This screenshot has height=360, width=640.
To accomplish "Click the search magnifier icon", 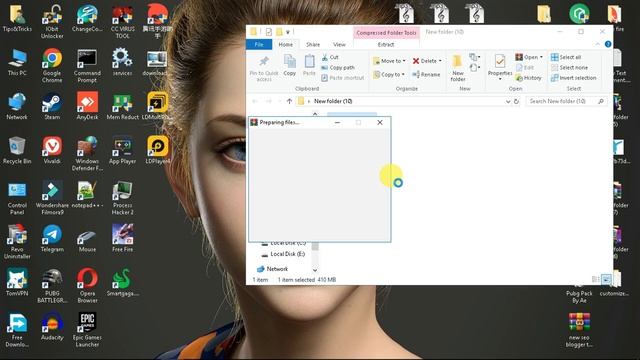I will tap(601, 101).
